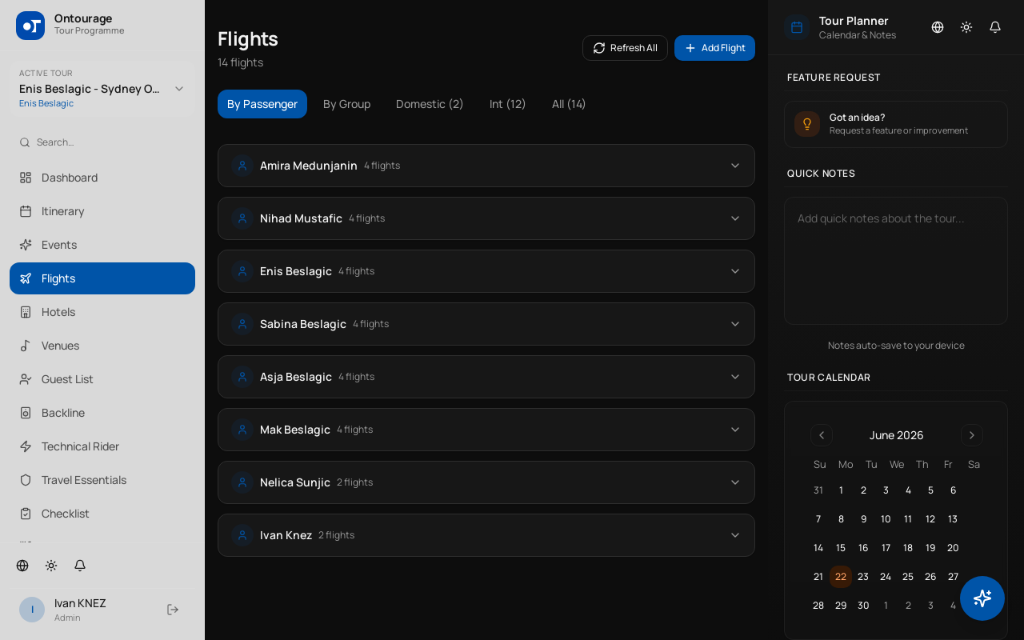Image resolution: width=1024 pixels, height=640 pixels.
Task: Open Itinerary calendar icon in sidebar
Action: tap(25, 211)
